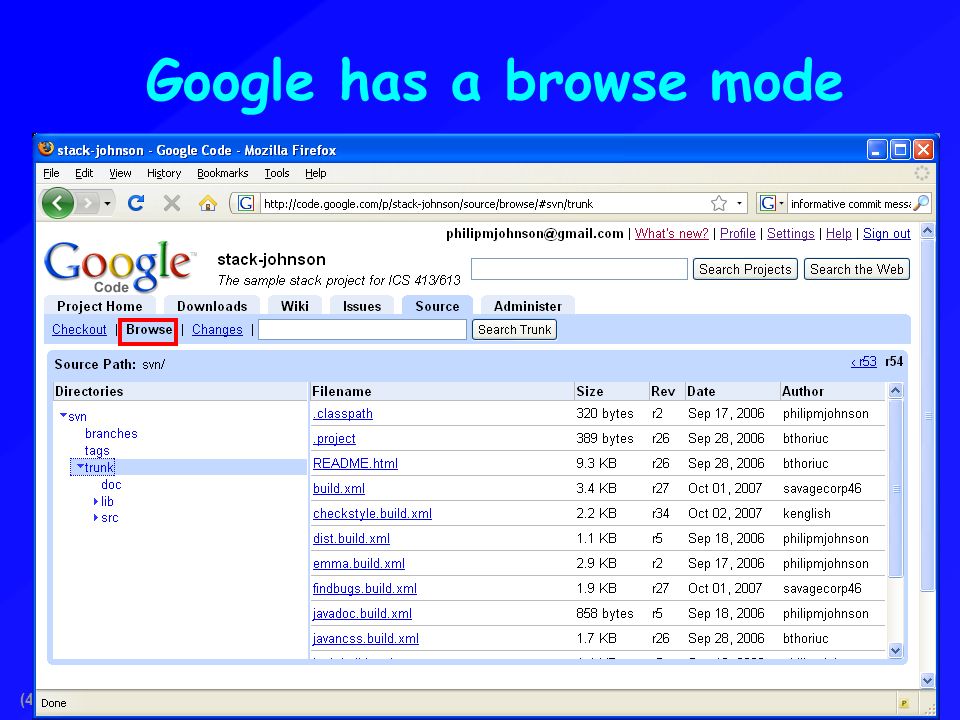
Task: Switch to the Administer tab
Action: pyautogui.click(x=528, y=306)
